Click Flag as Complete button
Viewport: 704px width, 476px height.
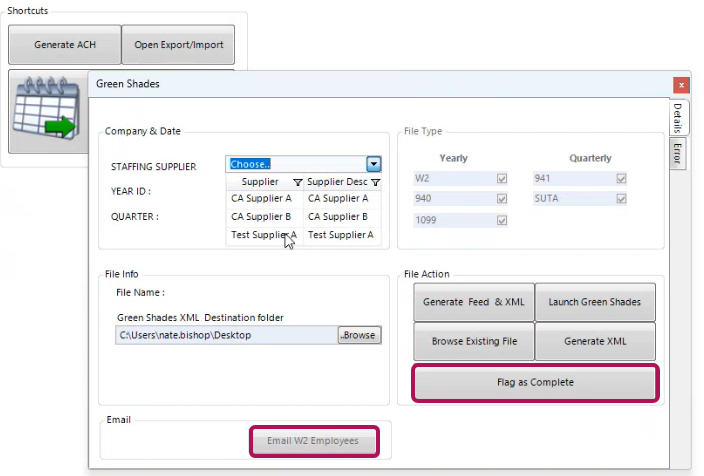(535, 383)
